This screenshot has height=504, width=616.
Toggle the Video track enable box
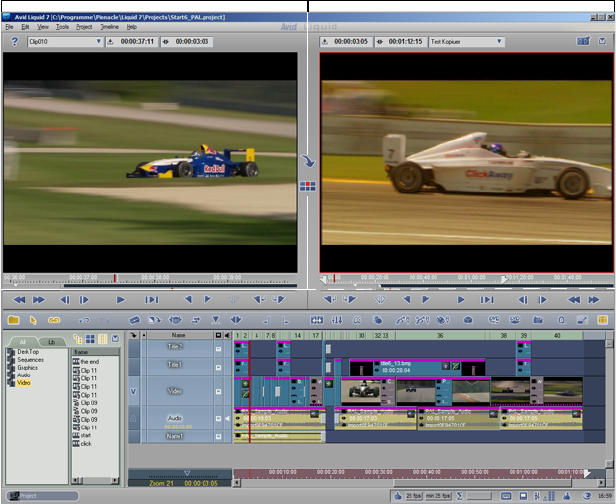pos(219,391)
